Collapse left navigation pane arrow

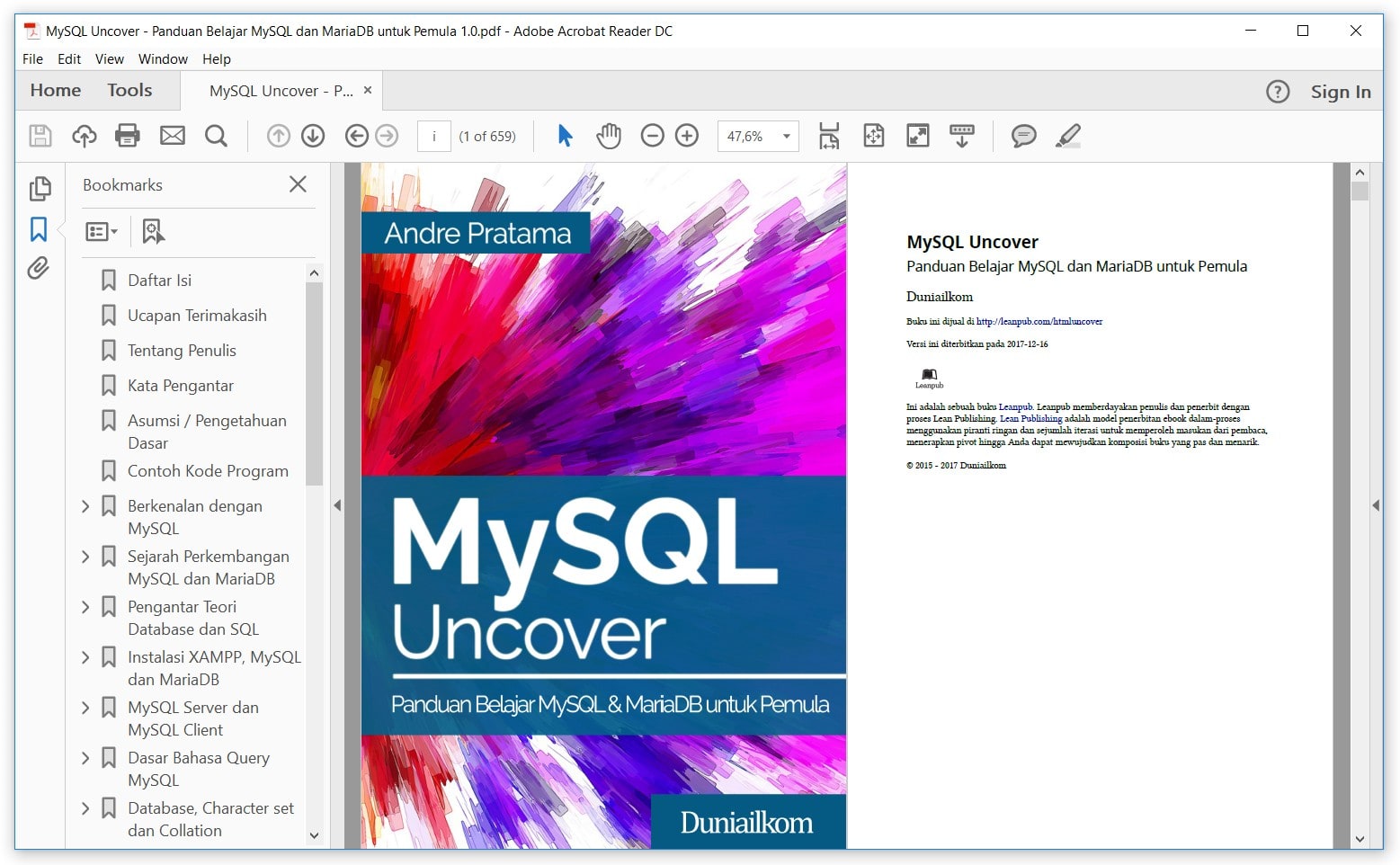pos(337,505)
